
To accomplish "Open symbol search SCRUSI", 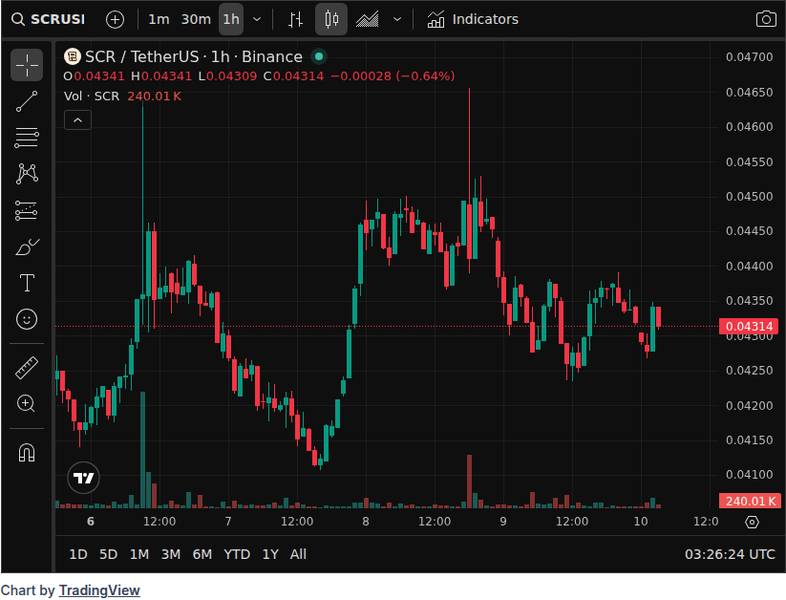I will click(49, 20).
